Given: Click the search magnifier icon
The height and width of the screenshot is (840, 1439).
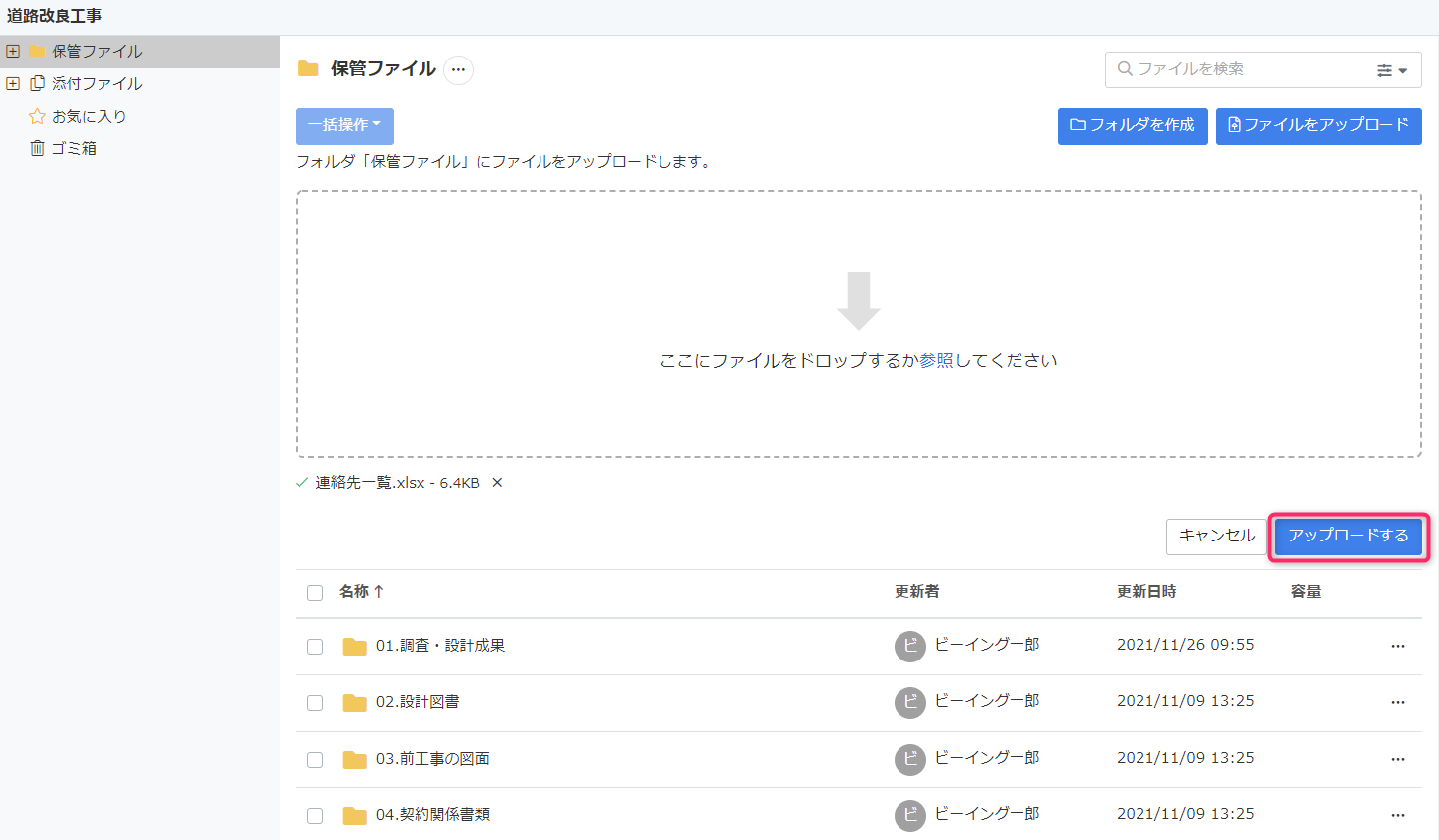Looking at the screenshot, I should point(1125,68).
